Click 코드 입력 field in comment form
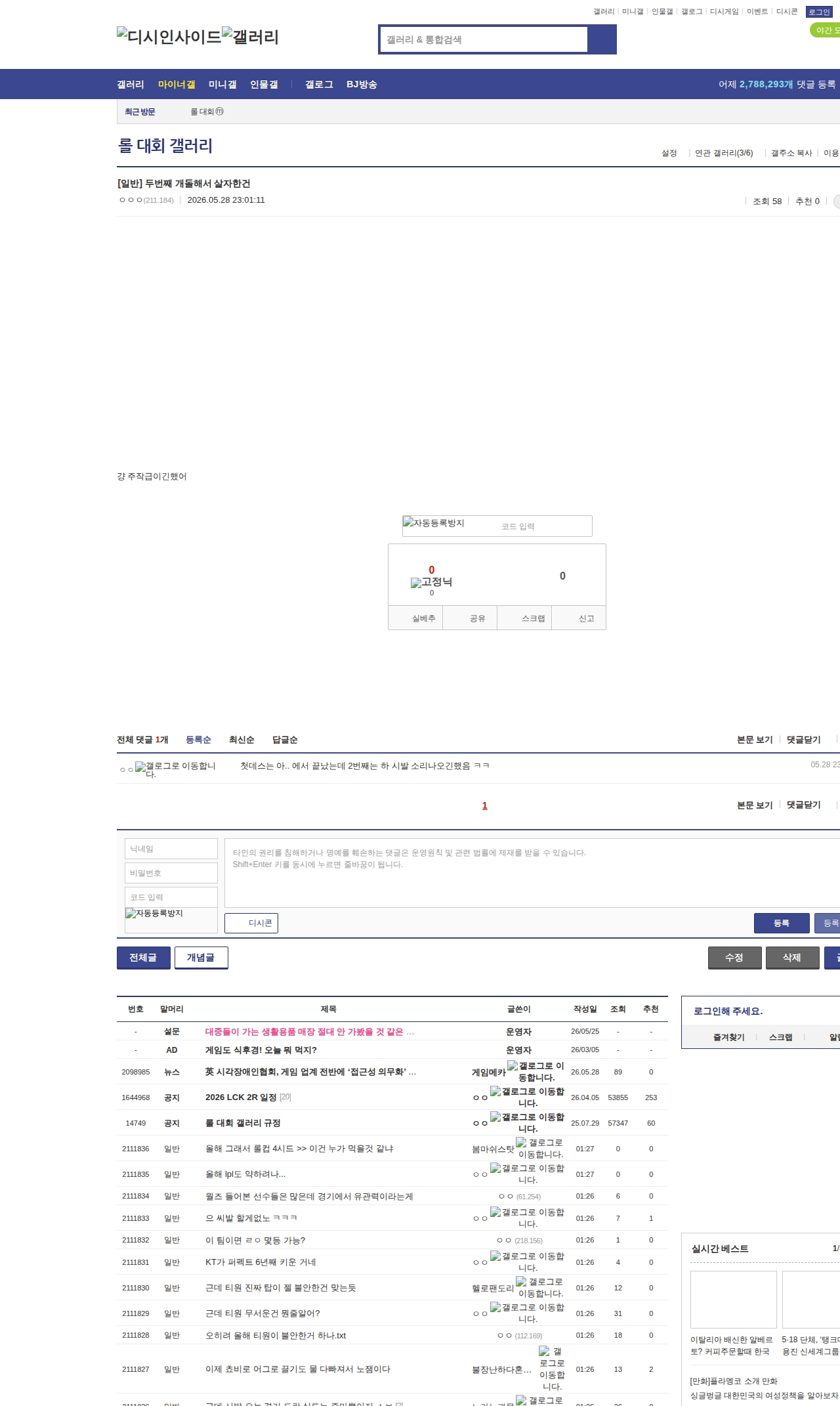Viewport: 840px width, 1406px height. (x=171, y=897)
